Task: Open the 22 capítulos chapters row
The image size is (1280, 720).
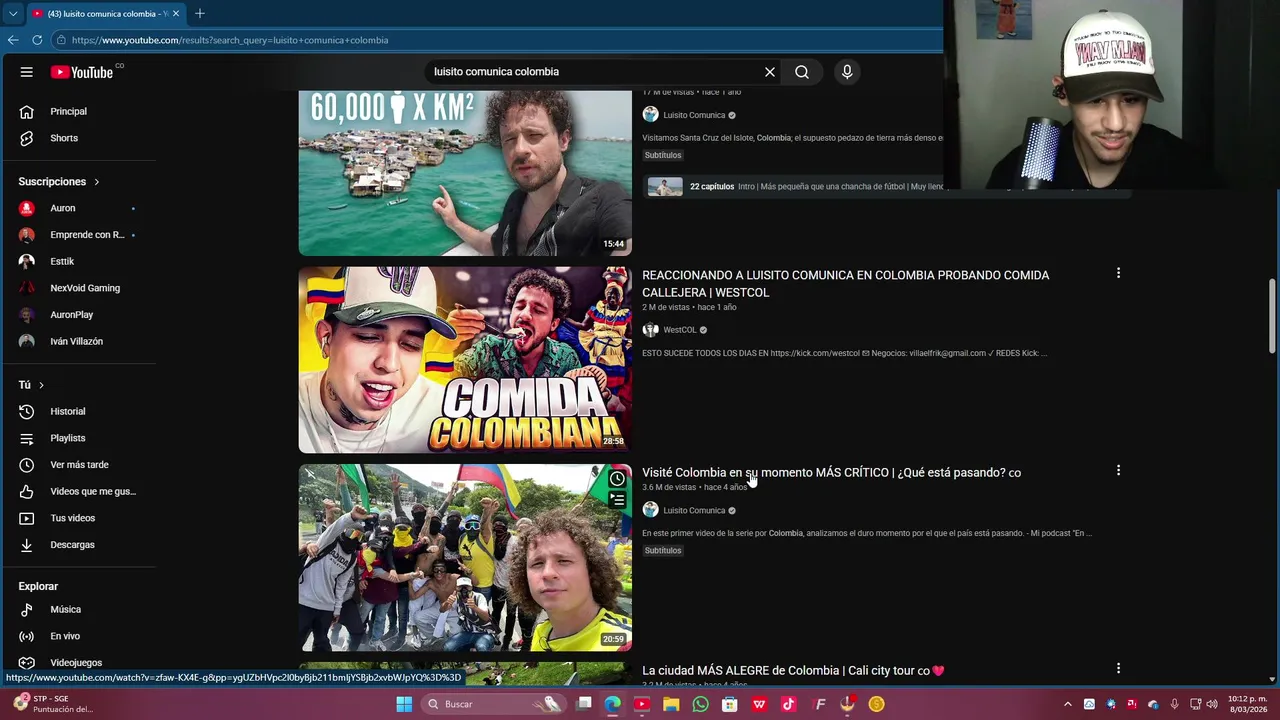Action: click(887, 187)
